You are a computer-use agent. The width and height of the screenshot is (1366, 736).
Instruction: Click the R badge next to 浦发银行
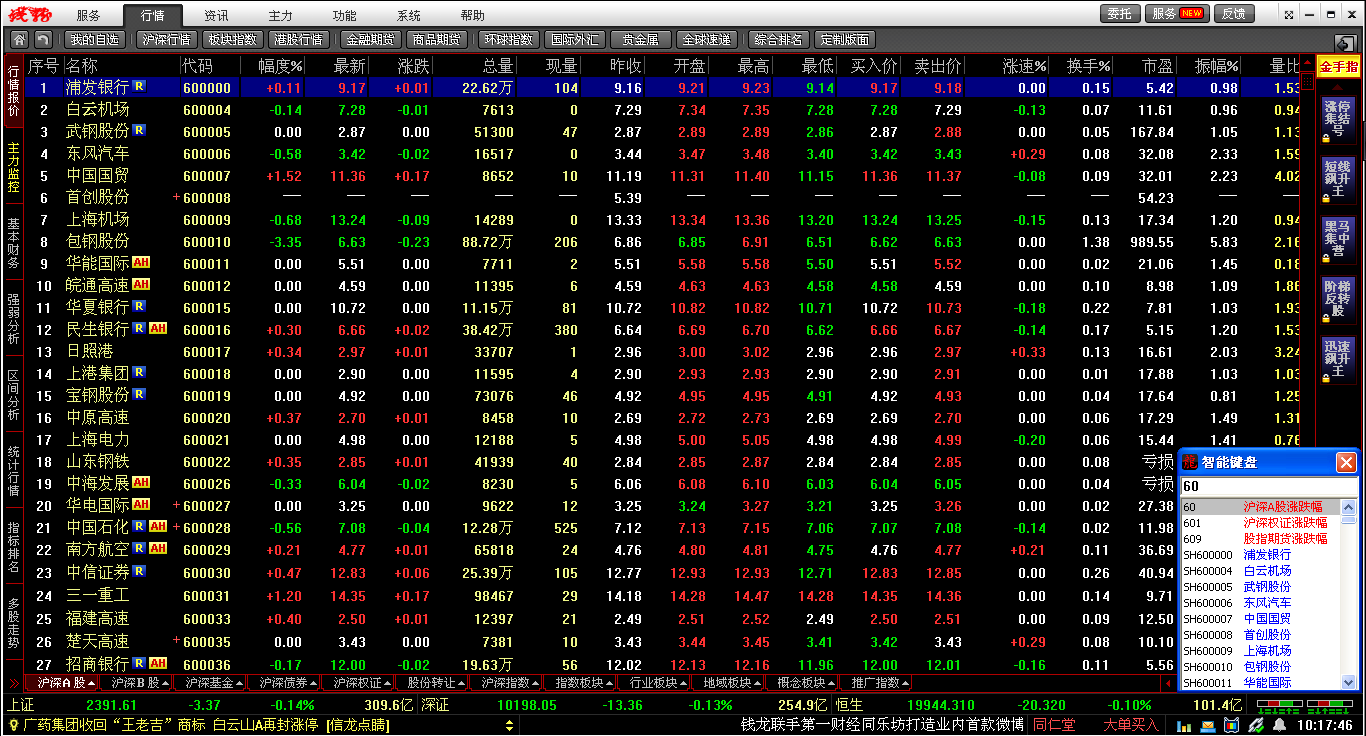coord(139,87)
